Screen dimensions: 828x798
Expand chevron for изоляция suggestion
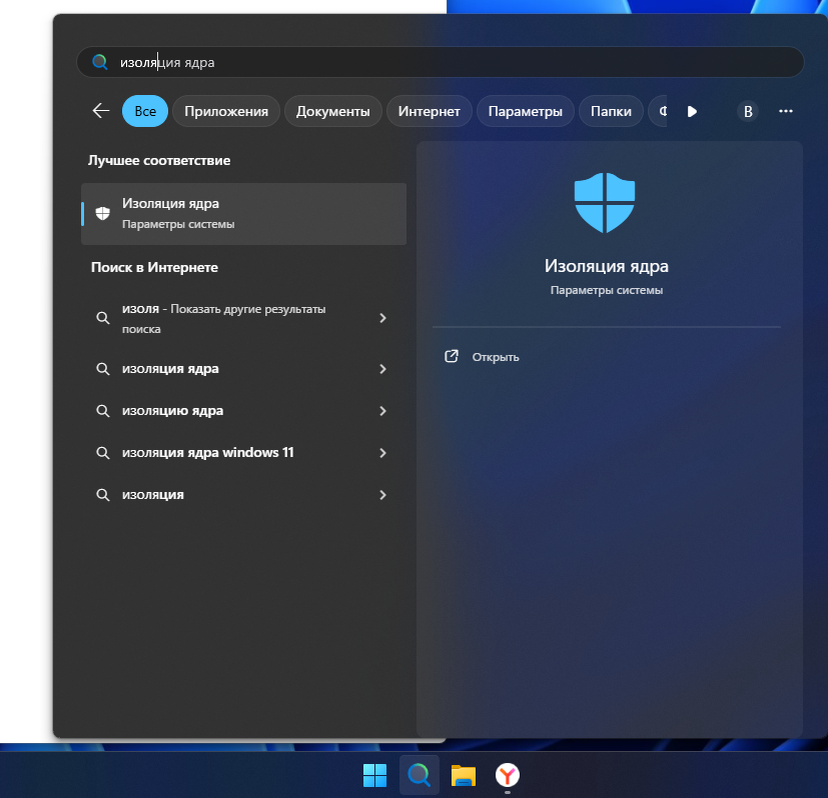coord(383,495)
